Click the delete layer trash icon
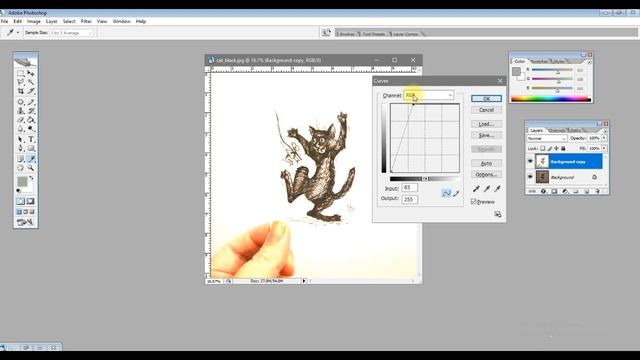The width and height of the screenshot is (640, 360). pyautogui.click(x=597, y=191)
